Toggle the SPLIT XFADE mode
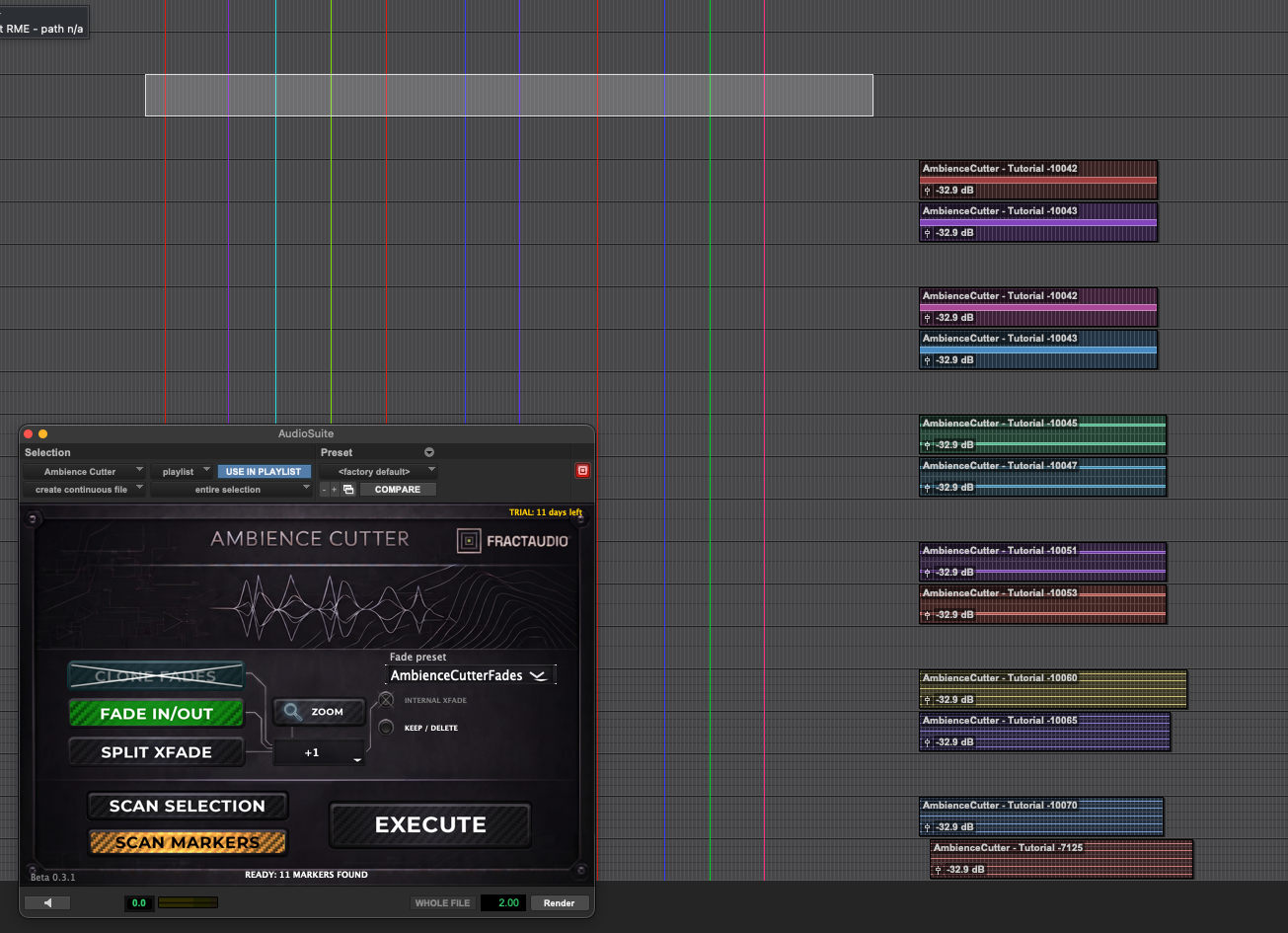Screen dimensions: 1288x933 click(156, 751)
